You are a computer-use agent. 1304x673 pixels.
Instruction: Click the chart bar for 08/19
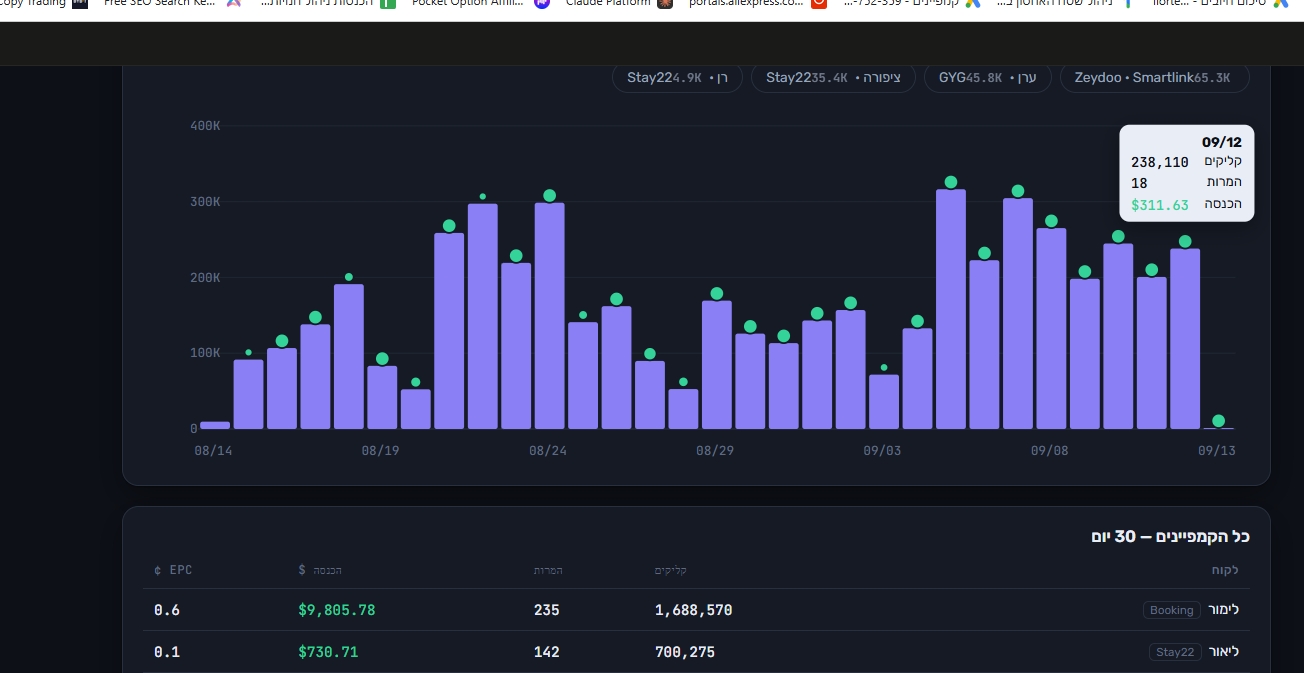pos(382,397)
